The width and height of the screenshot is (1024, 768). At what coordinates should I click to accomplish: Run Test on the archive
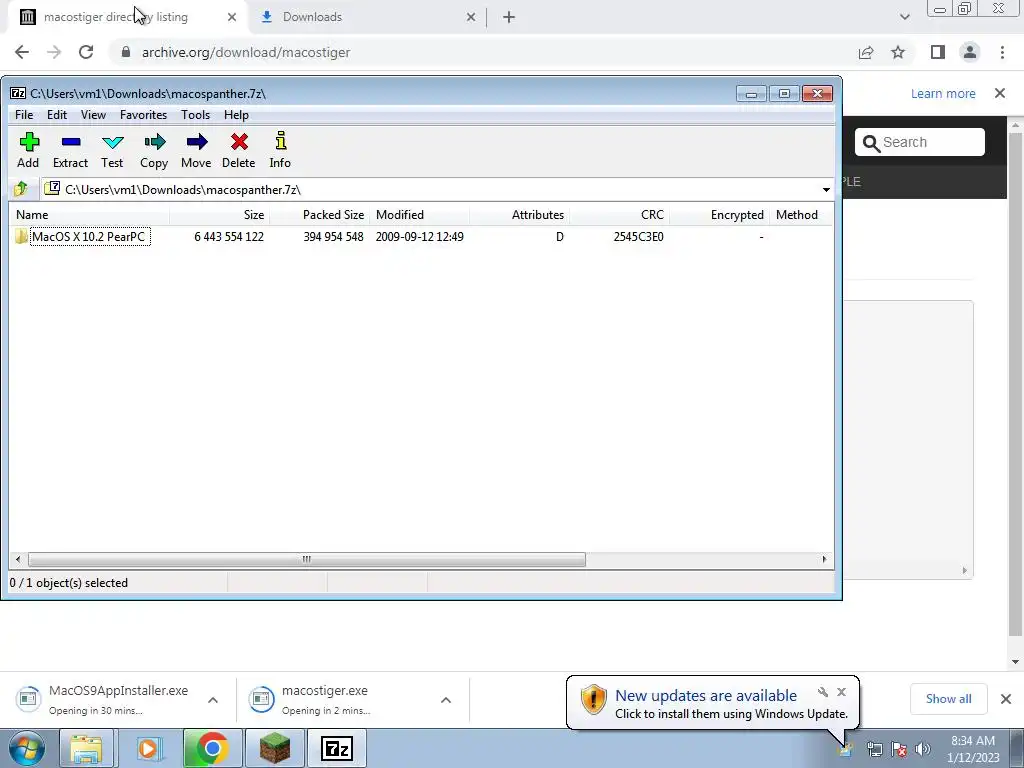tap(112, 150)
